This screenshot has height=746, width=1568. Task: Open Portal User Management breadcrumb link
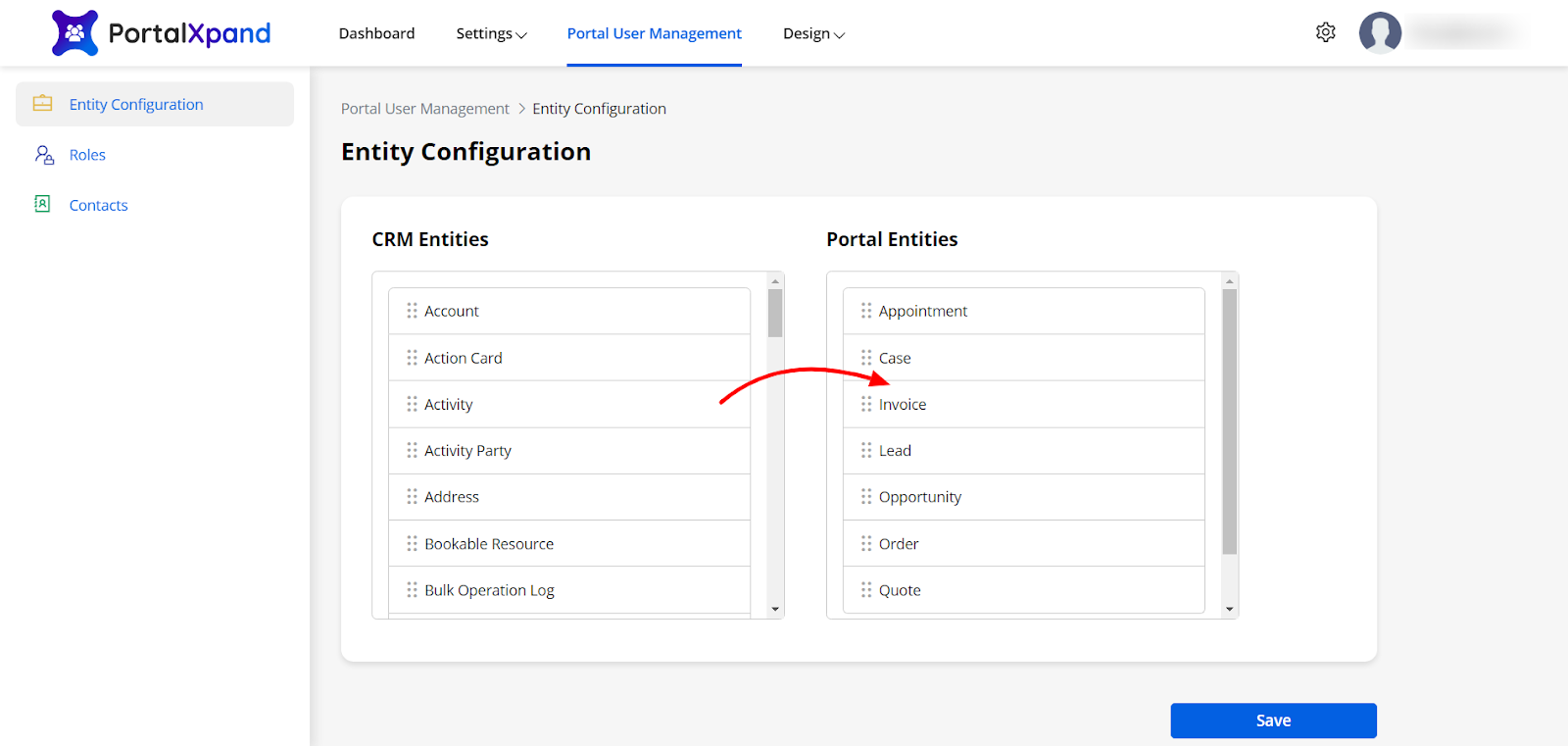(x=424, y=109)
